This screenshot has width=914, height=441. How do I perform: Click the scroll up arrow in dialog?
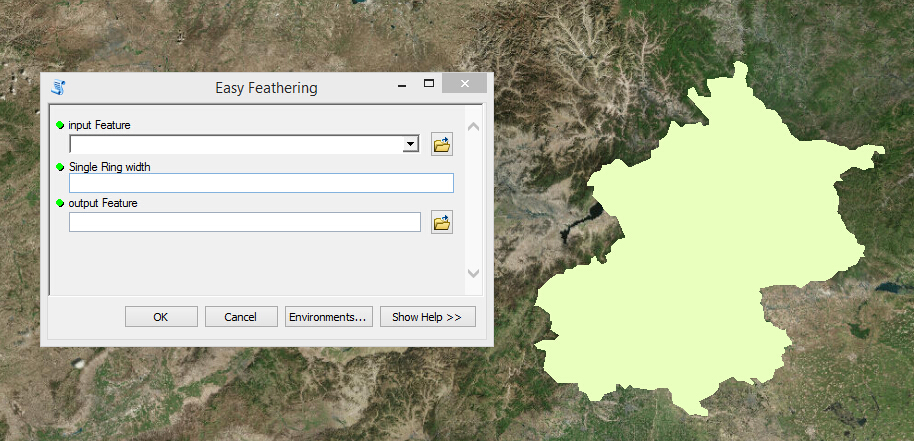pyautogui.click(x=473, y=126)
